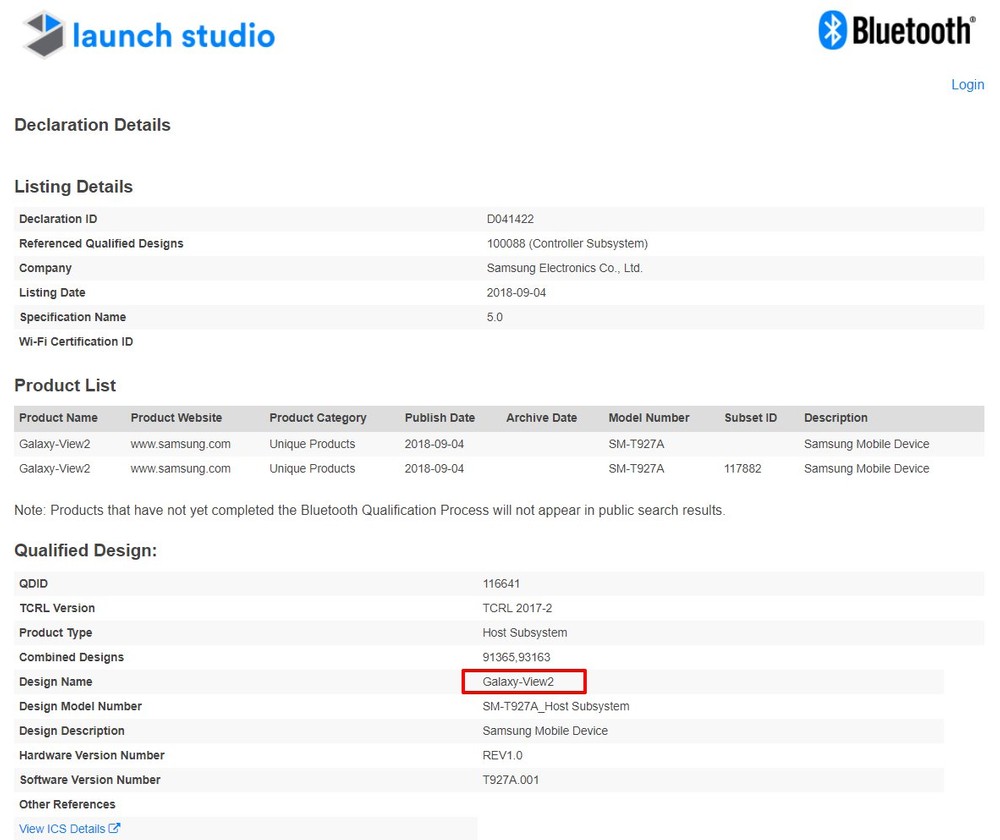Click the Bluetooth Qualification Process note text
This screenshot has height=840, width=1000.
click(x=369, y=510)
